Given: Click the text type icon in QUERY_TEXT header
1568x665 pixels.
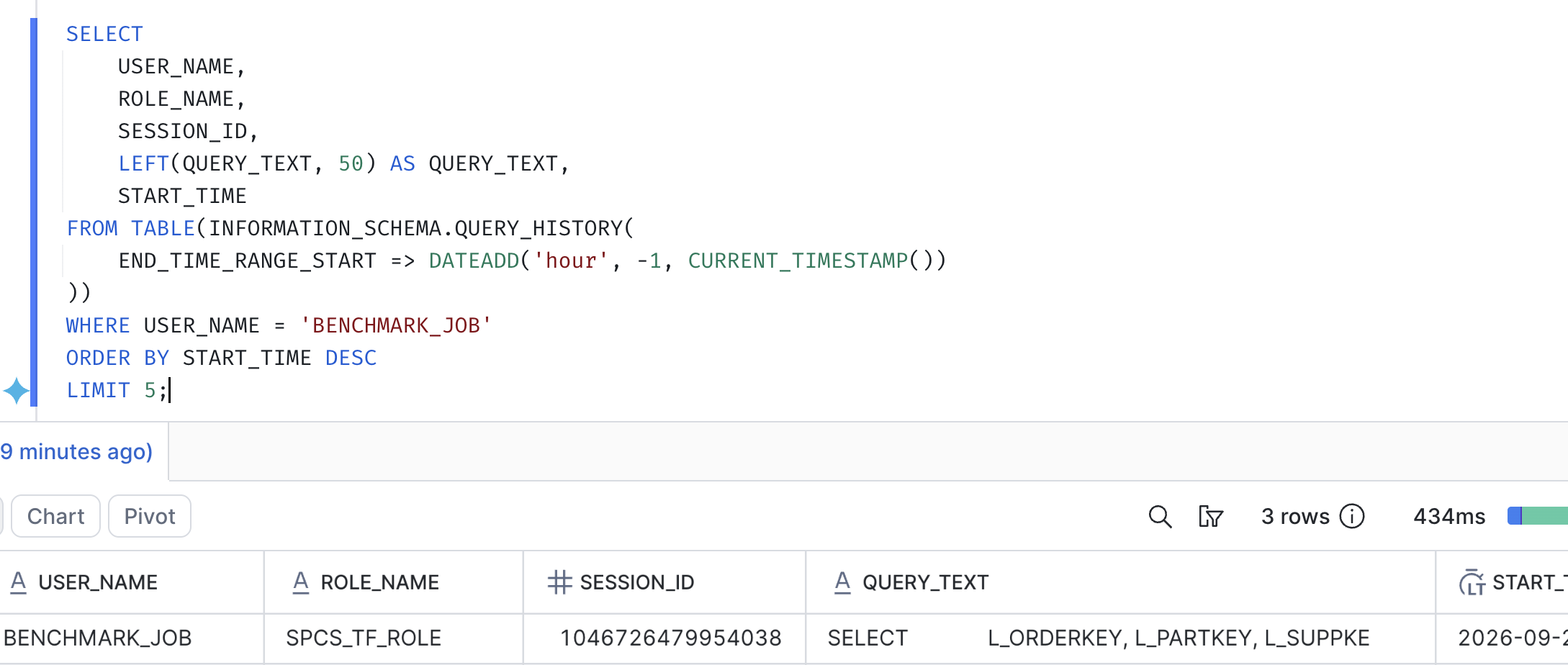Looking at the screenshot, I should (842, 582).
